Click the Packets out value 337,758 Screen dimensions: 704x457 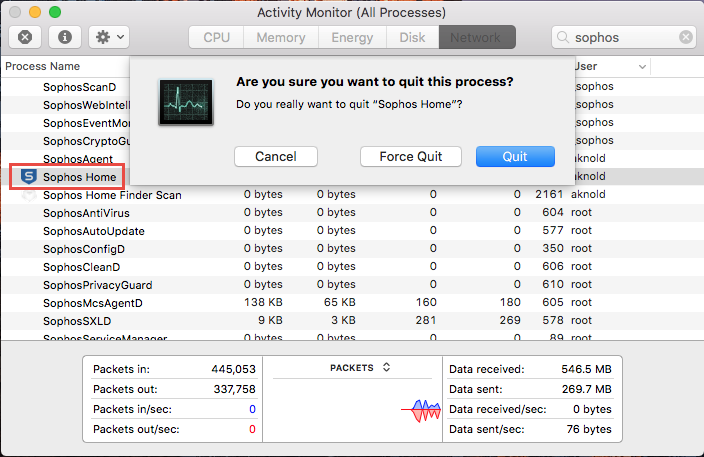[234, 389]
